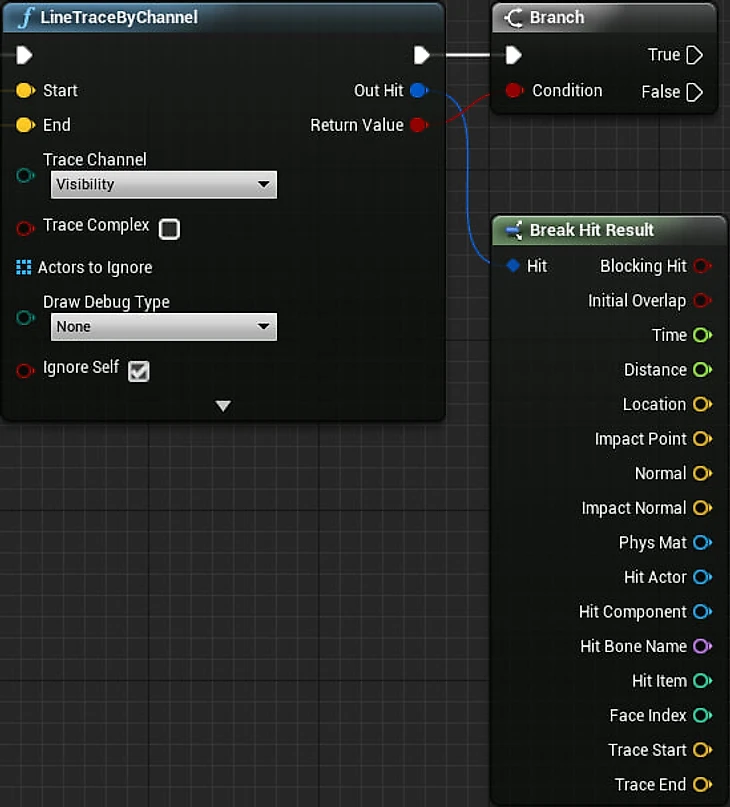
Task: Click the Draw Debug Type input pin
Action: click(25, 318)
